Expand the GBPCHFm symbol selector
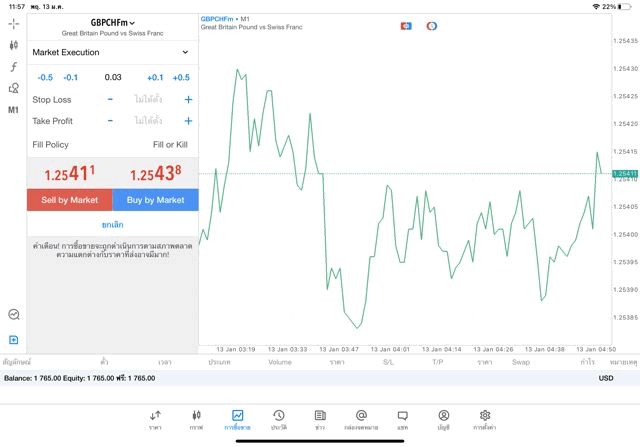This screenshot has height=447, width=640. [x=112, y=22]
